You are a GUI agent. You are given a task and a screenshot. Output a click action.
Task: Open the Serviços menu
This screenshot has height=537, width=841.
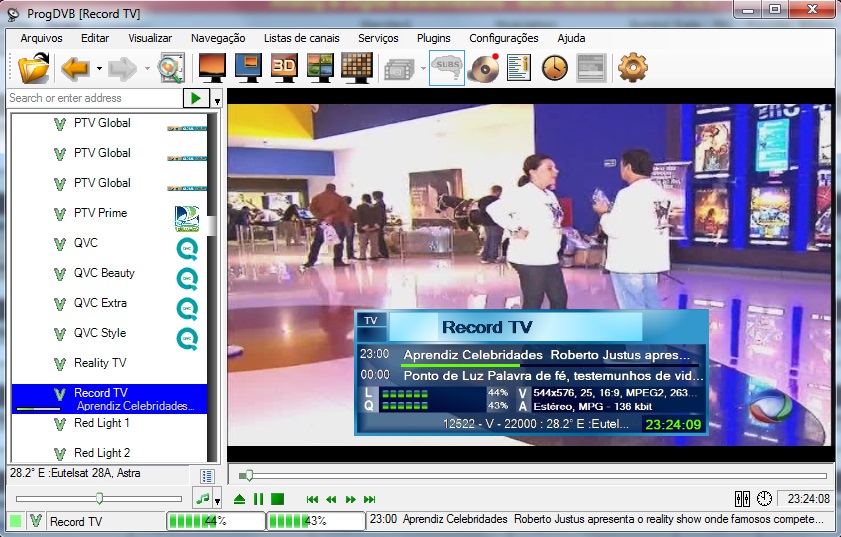click(378, 38)
